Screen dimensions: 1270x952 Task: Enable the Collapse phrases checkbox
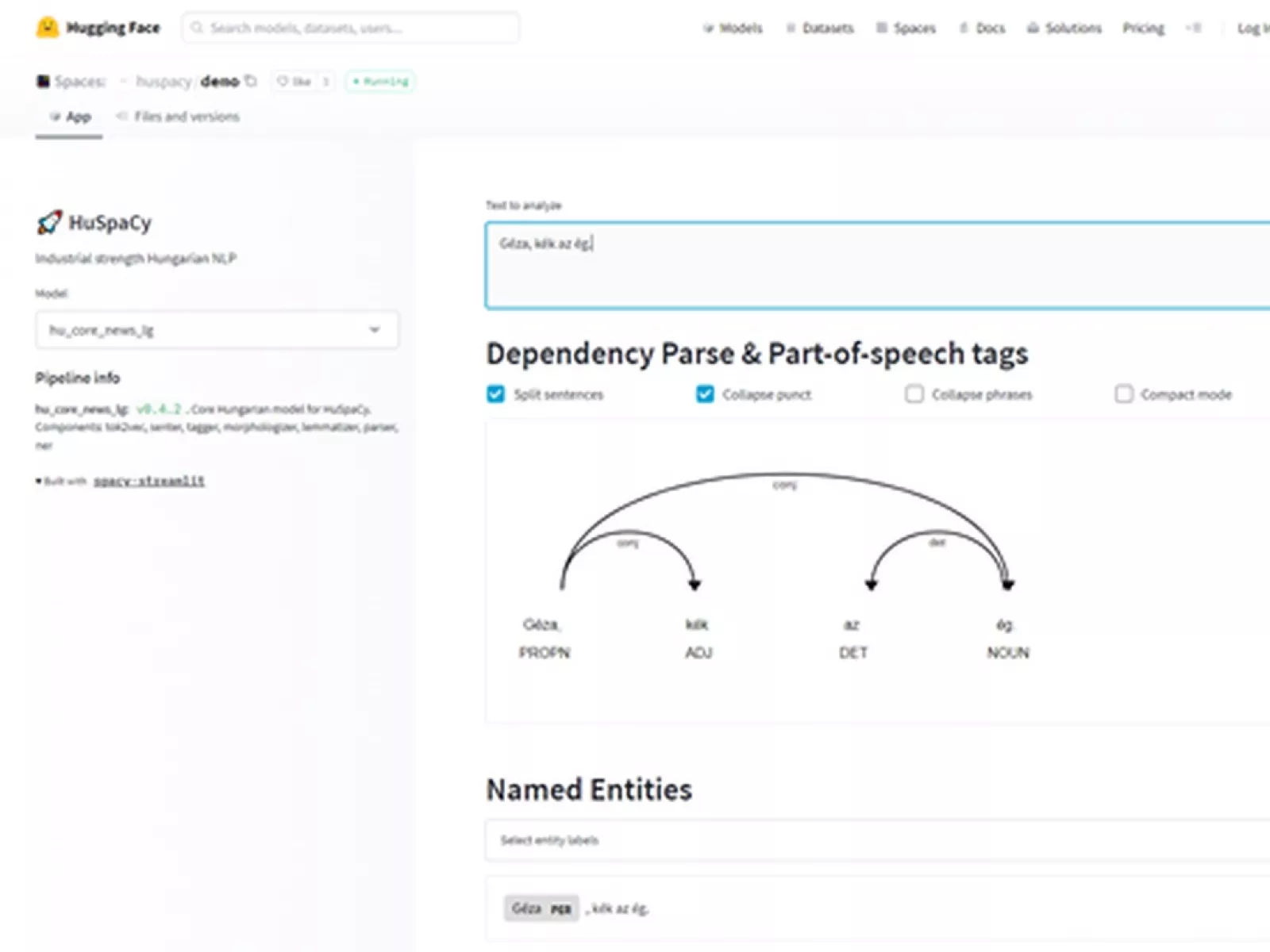(x=914, y=394)
